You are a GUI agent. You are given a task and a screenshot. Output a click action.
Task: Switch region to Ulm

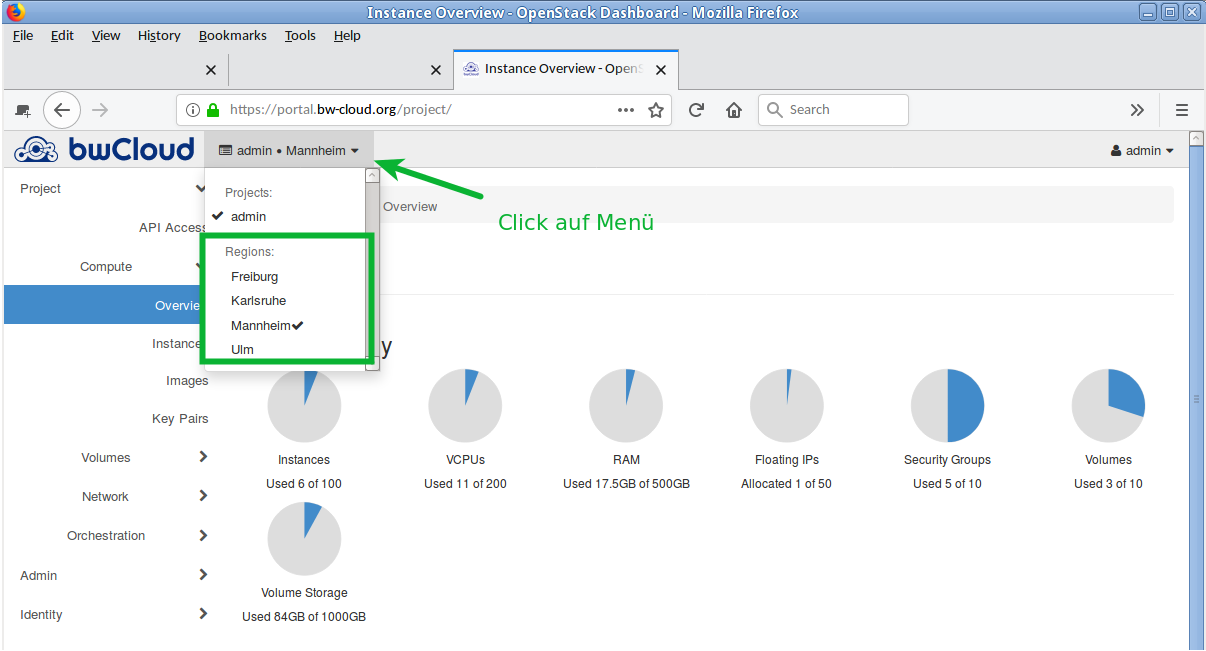242,349
